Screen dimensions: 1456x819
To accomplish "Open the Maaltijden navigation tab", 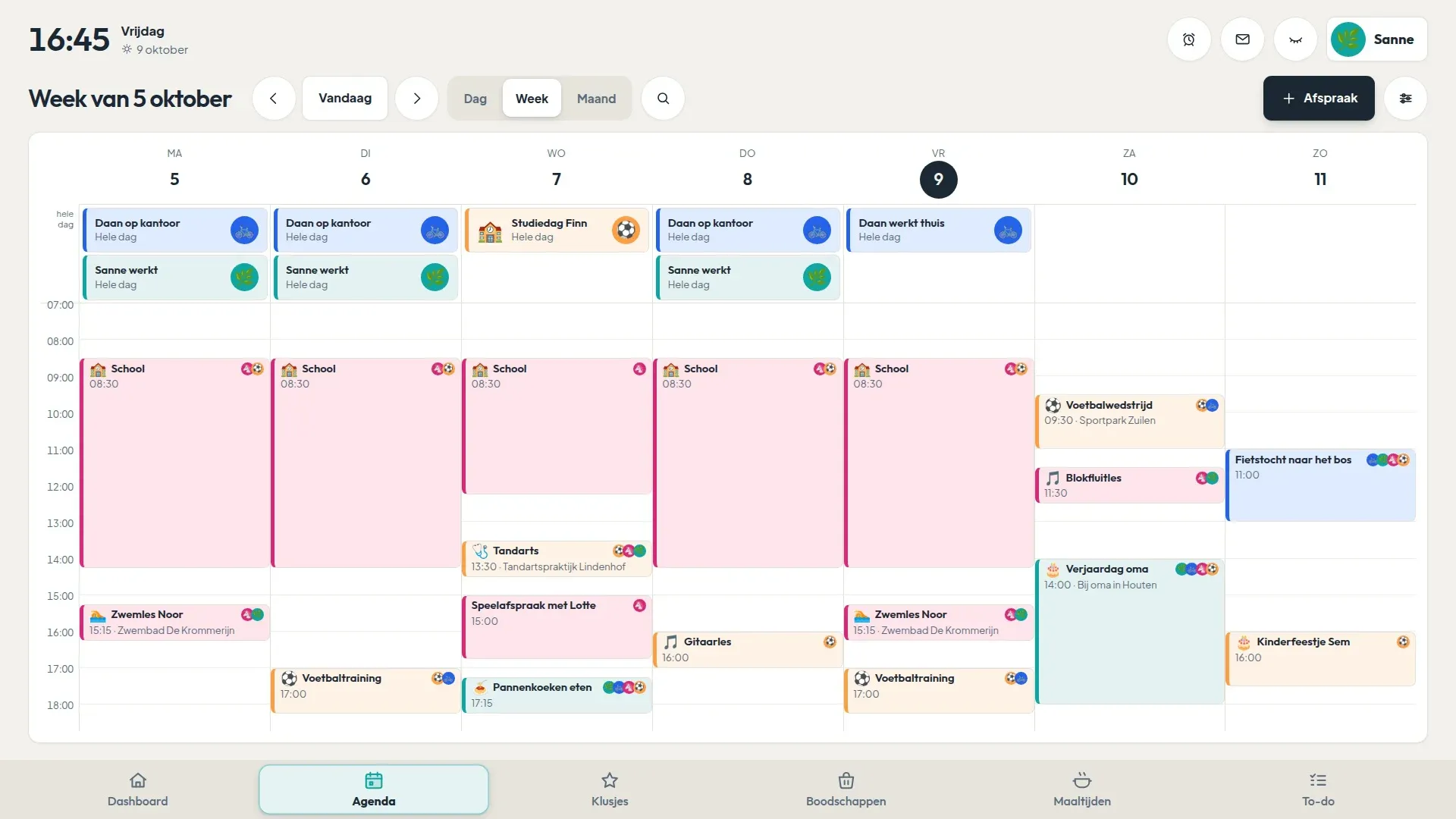I will click(x=1082, y=790).
